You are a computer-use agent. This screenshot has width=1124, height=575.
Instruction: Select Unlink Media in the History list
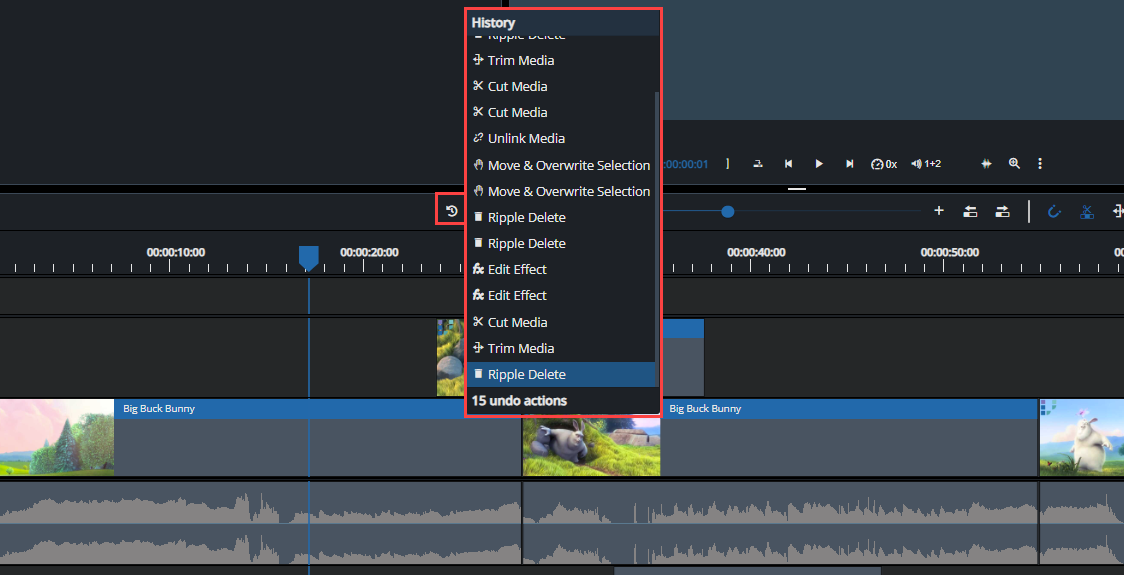(526, 139)
